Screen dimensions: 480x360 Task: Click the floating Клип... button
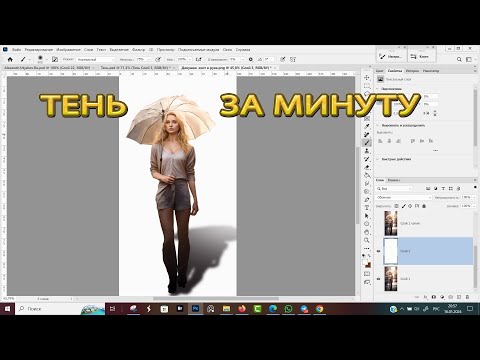tap(421, 57)
